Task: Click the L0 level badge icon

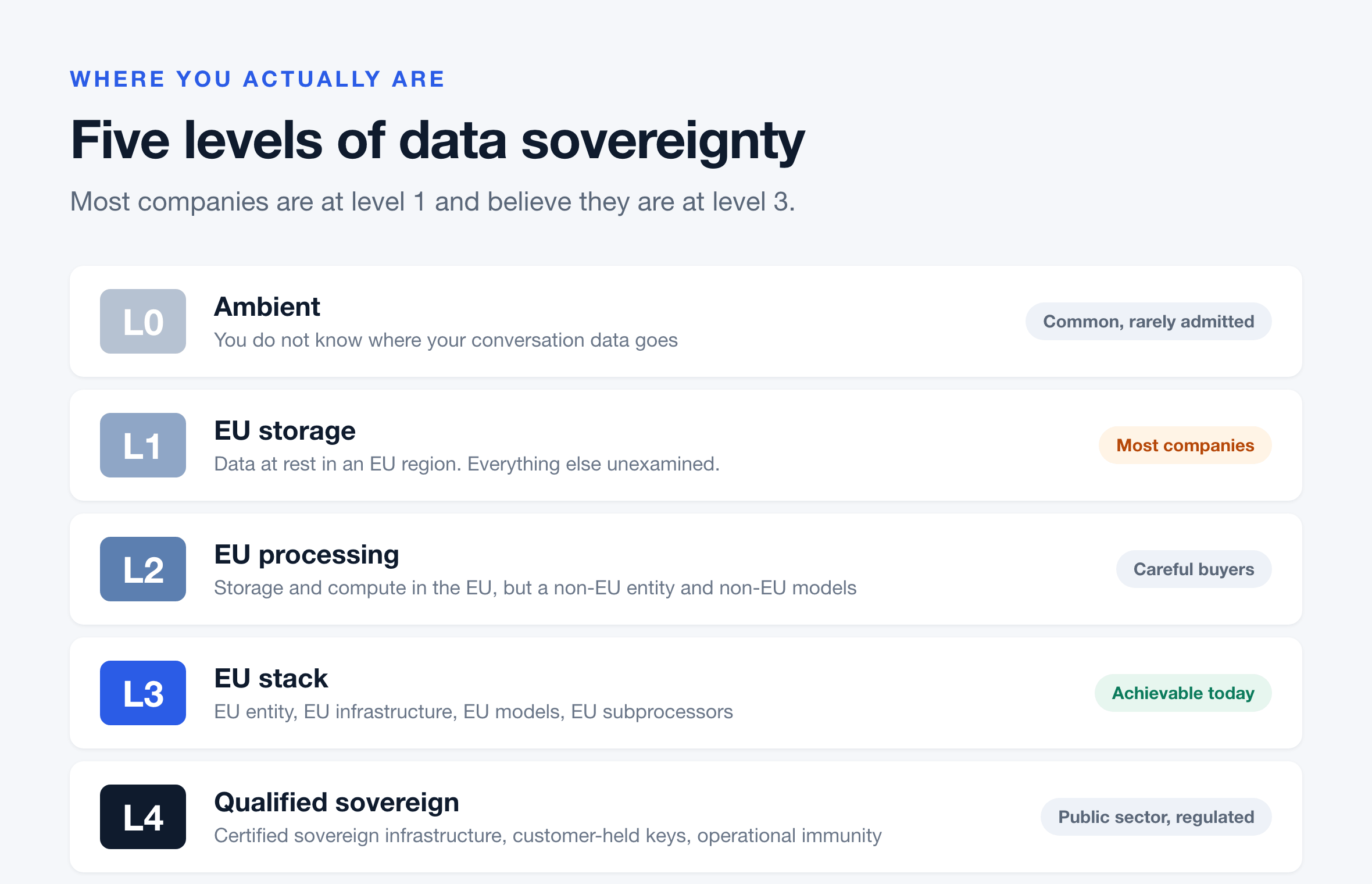Action: [x=143, y=322]
